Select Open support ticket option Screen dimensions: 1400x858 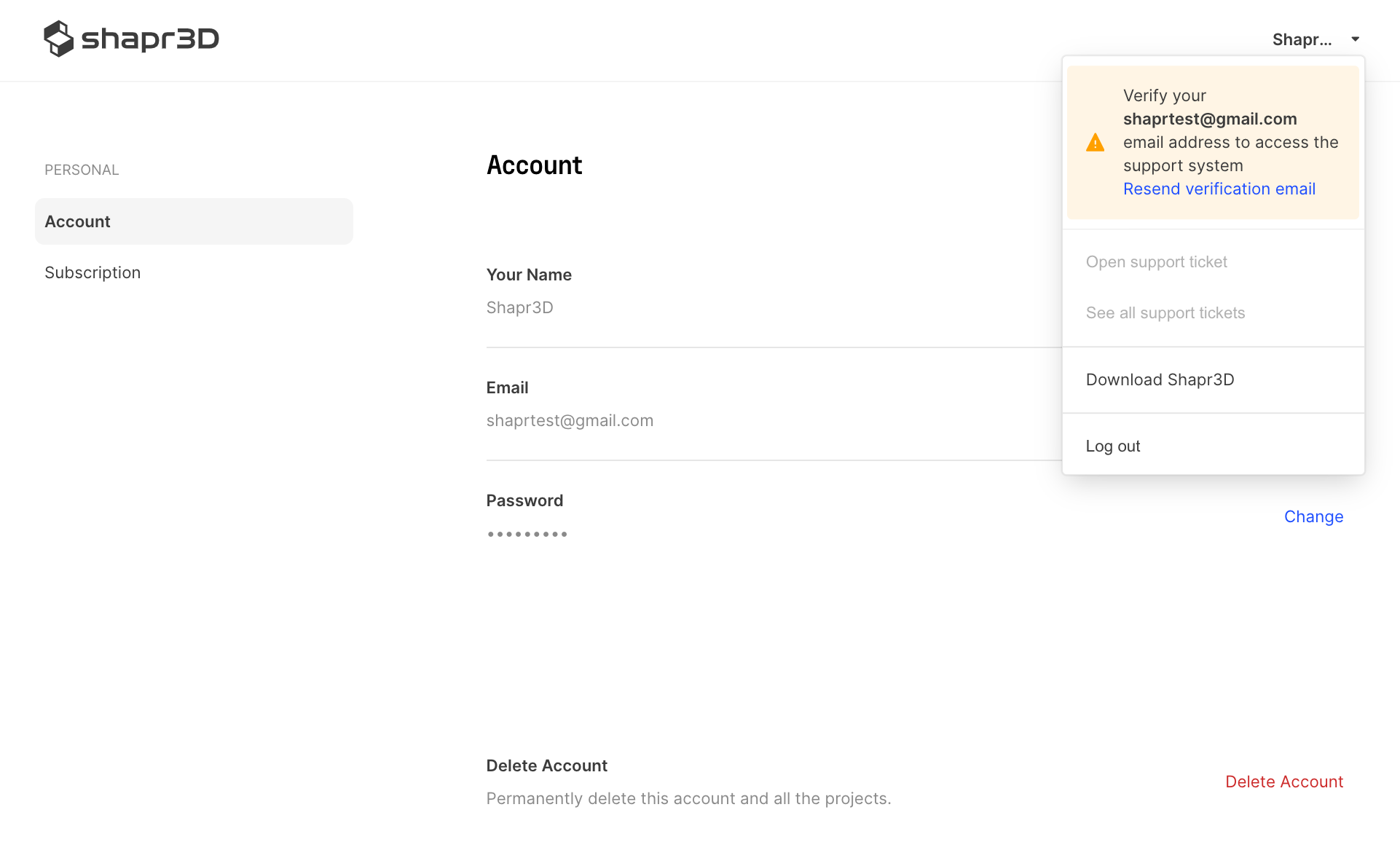pos(1158,262)
